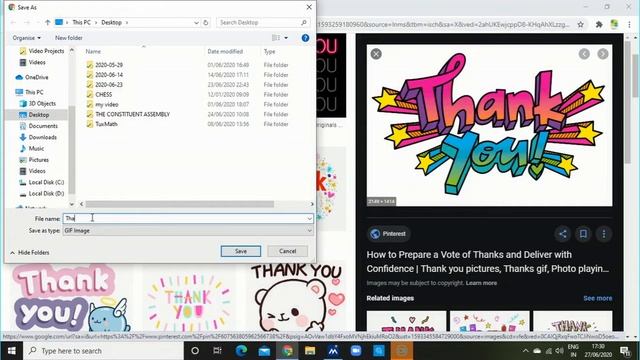Click Learn more copyright link
The height and width of the screenshot is (360, 640).
pyautogui.click(x=481, y=283)
